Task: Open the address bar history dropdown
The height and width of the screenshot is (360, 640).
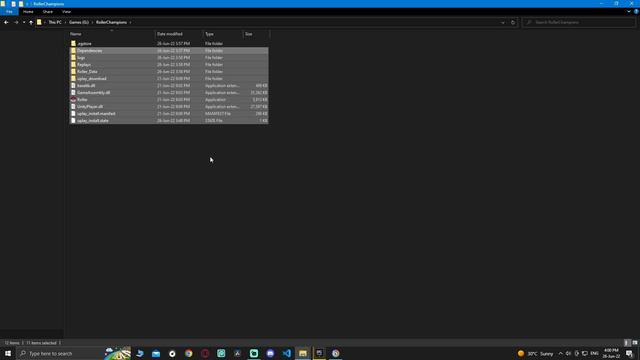Action: click(503, 22)
